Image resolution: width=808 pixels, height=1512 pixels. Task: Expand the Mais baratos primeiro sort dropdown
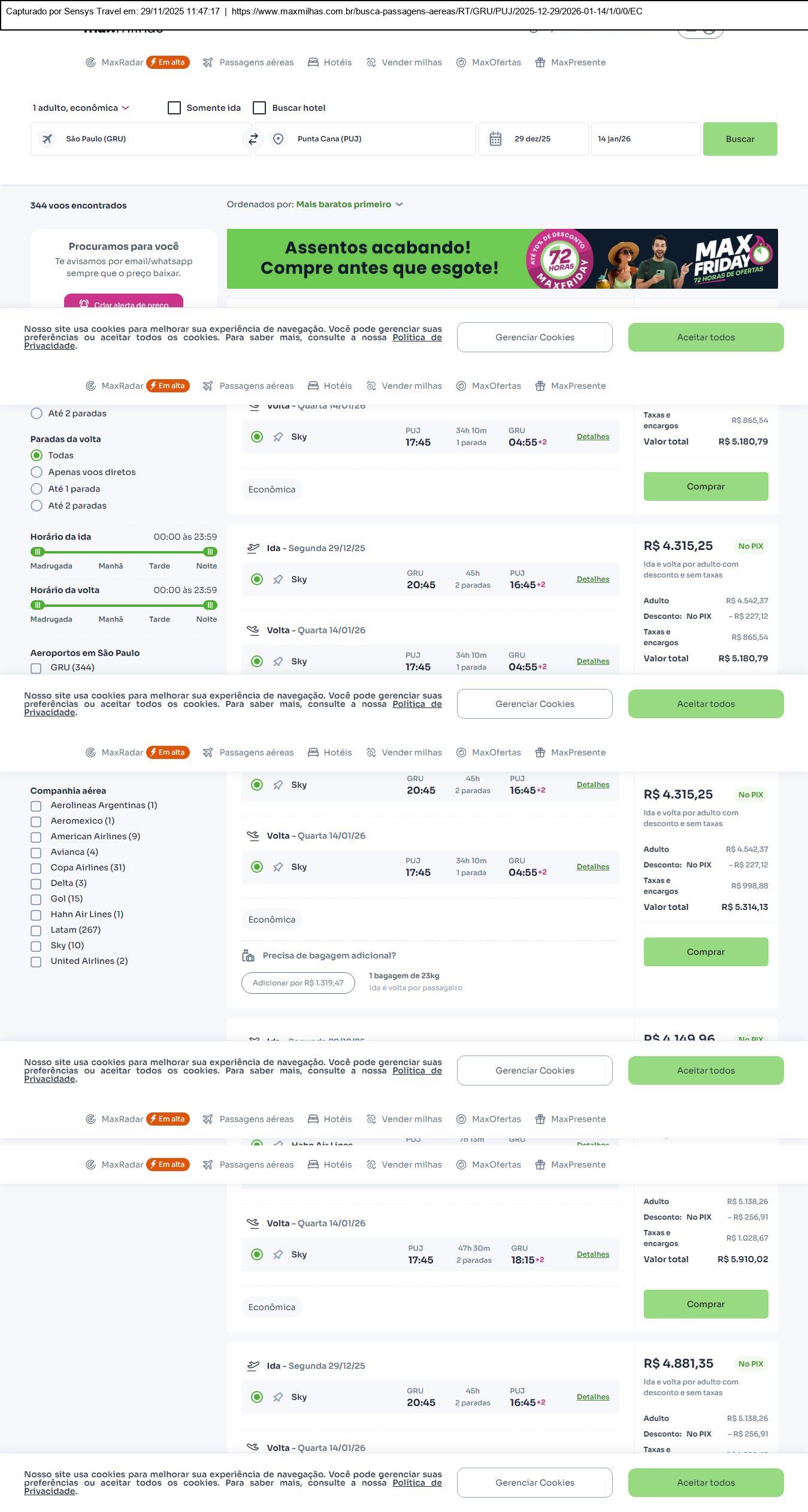click(x=349, y=204)
